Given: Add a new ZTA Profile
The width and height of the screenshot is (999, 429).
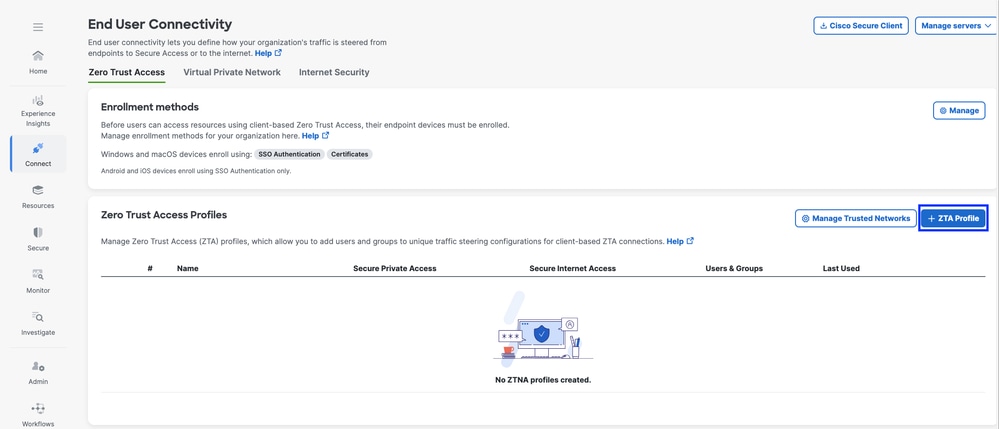Looking at the screenshot, I should click(953, 218).
